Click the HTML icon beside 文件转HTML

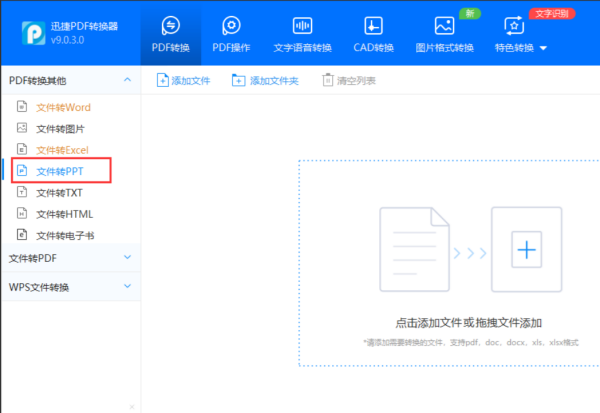[x=22, y=213]
